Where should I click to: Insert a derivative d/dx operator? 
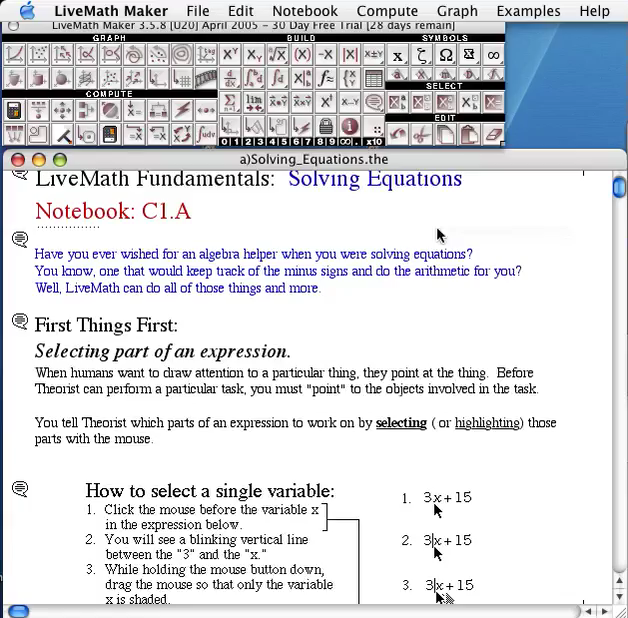[230, 78]
